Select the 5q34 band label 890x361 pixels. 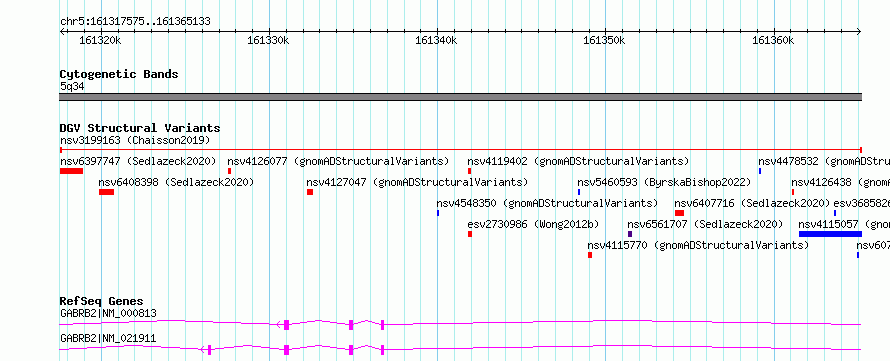(72, 86)
